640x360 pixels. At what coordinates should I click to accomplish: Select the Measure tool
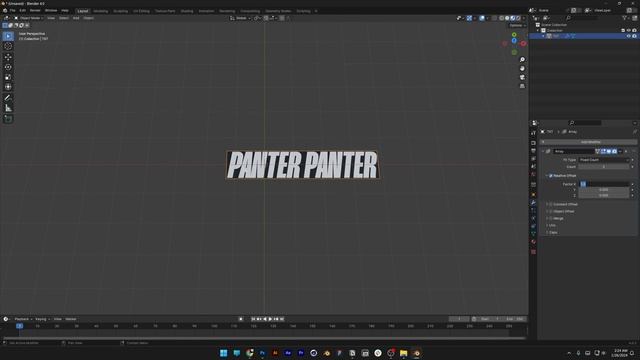click(8, 108)
